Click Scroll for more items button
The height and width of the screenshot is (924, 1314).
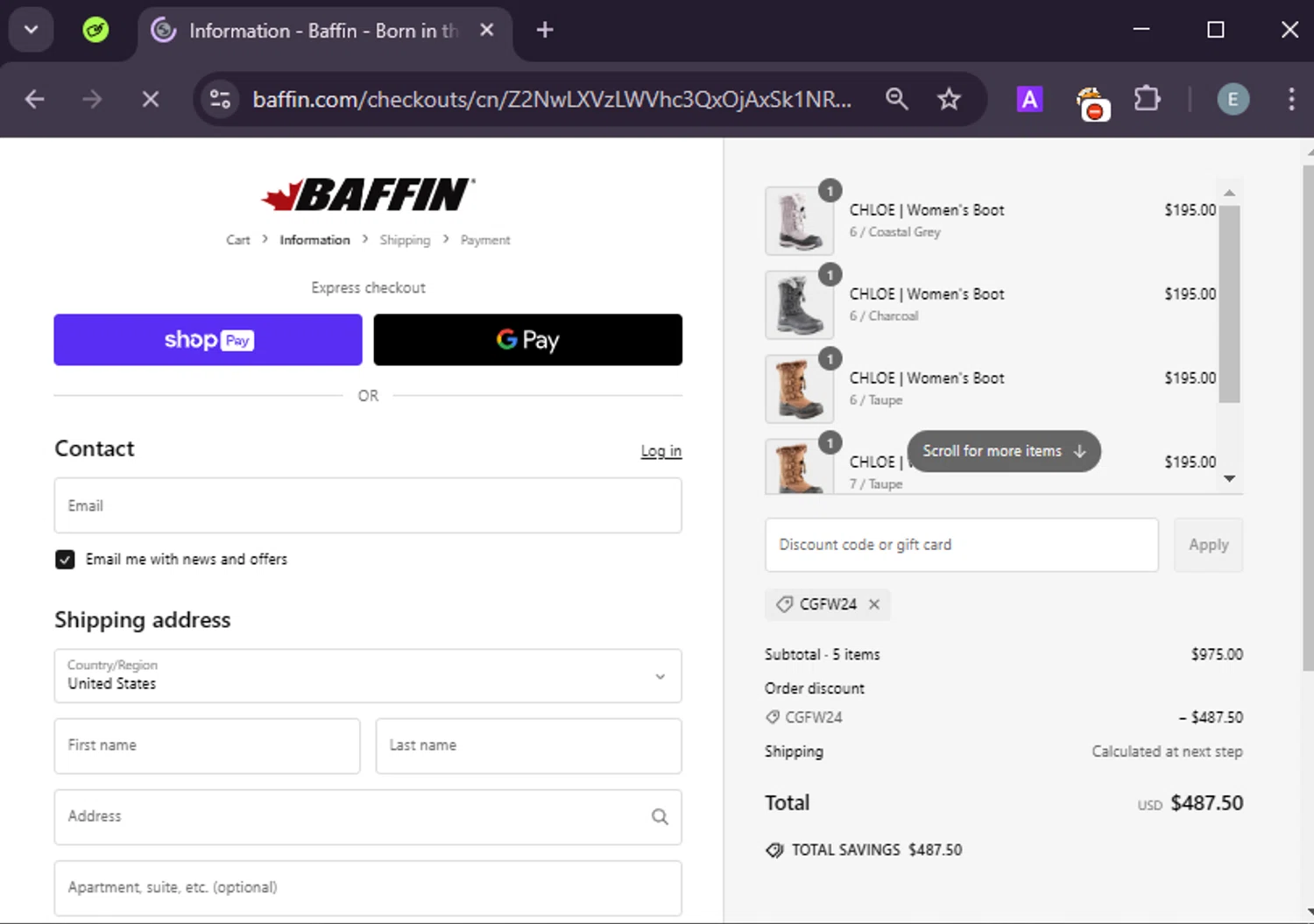click(x=1004, y=451)
